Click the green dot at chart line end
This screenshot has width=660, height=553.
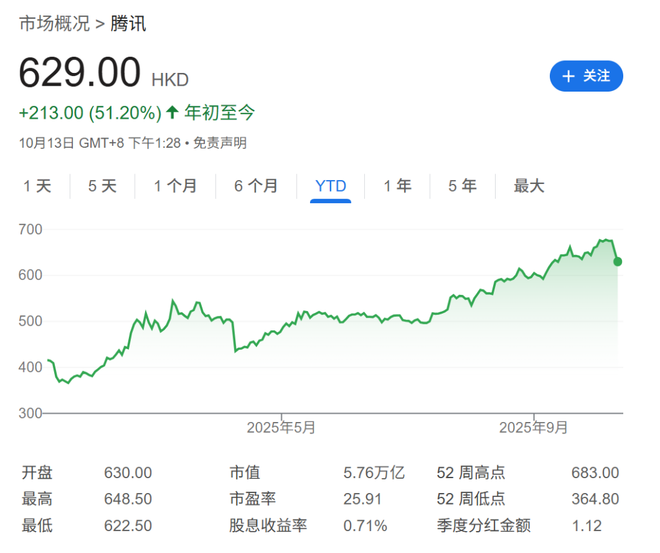[618, 262]
